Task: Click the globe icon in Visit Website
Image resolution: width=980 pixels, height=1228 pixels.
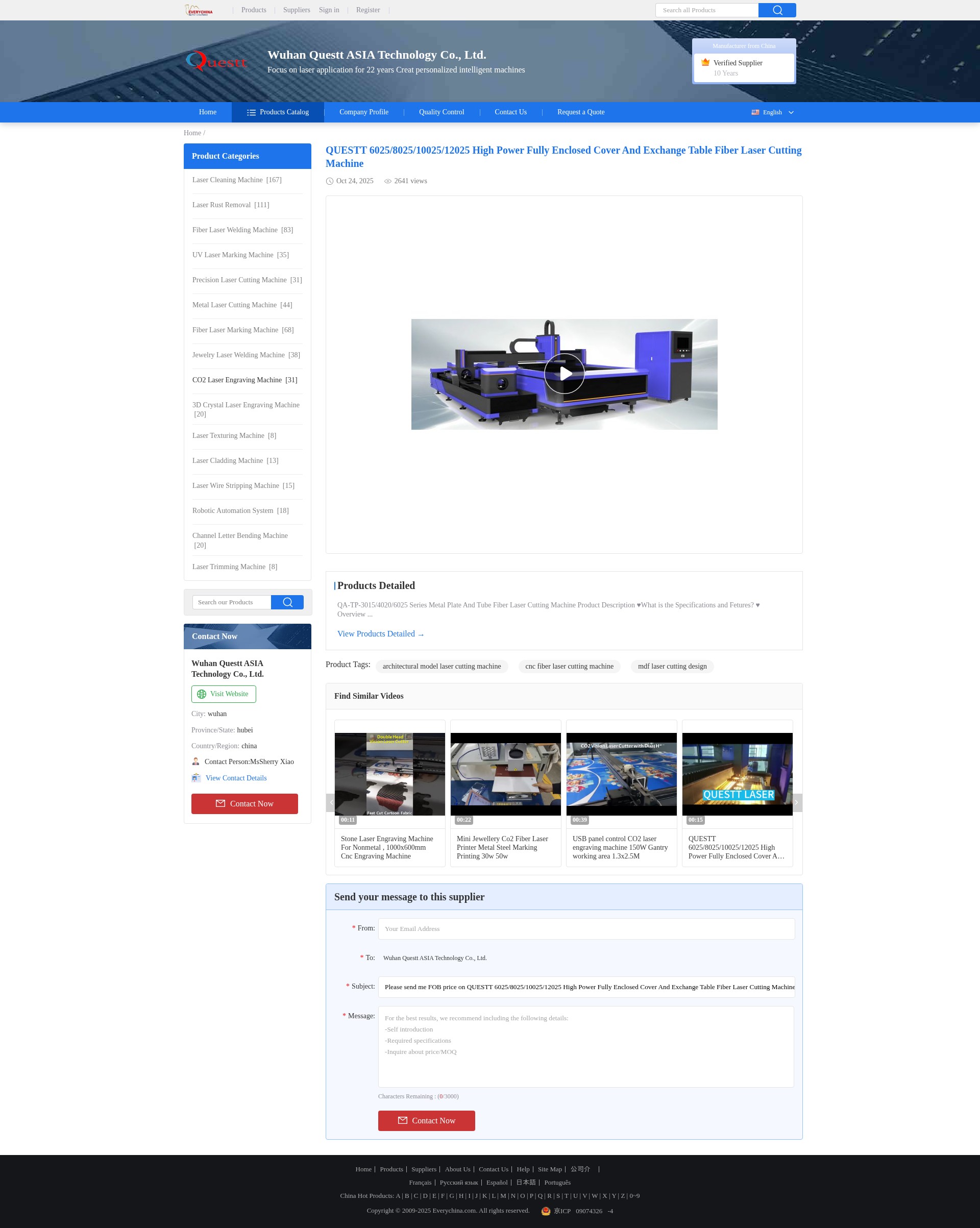Action: click(202, 694)
